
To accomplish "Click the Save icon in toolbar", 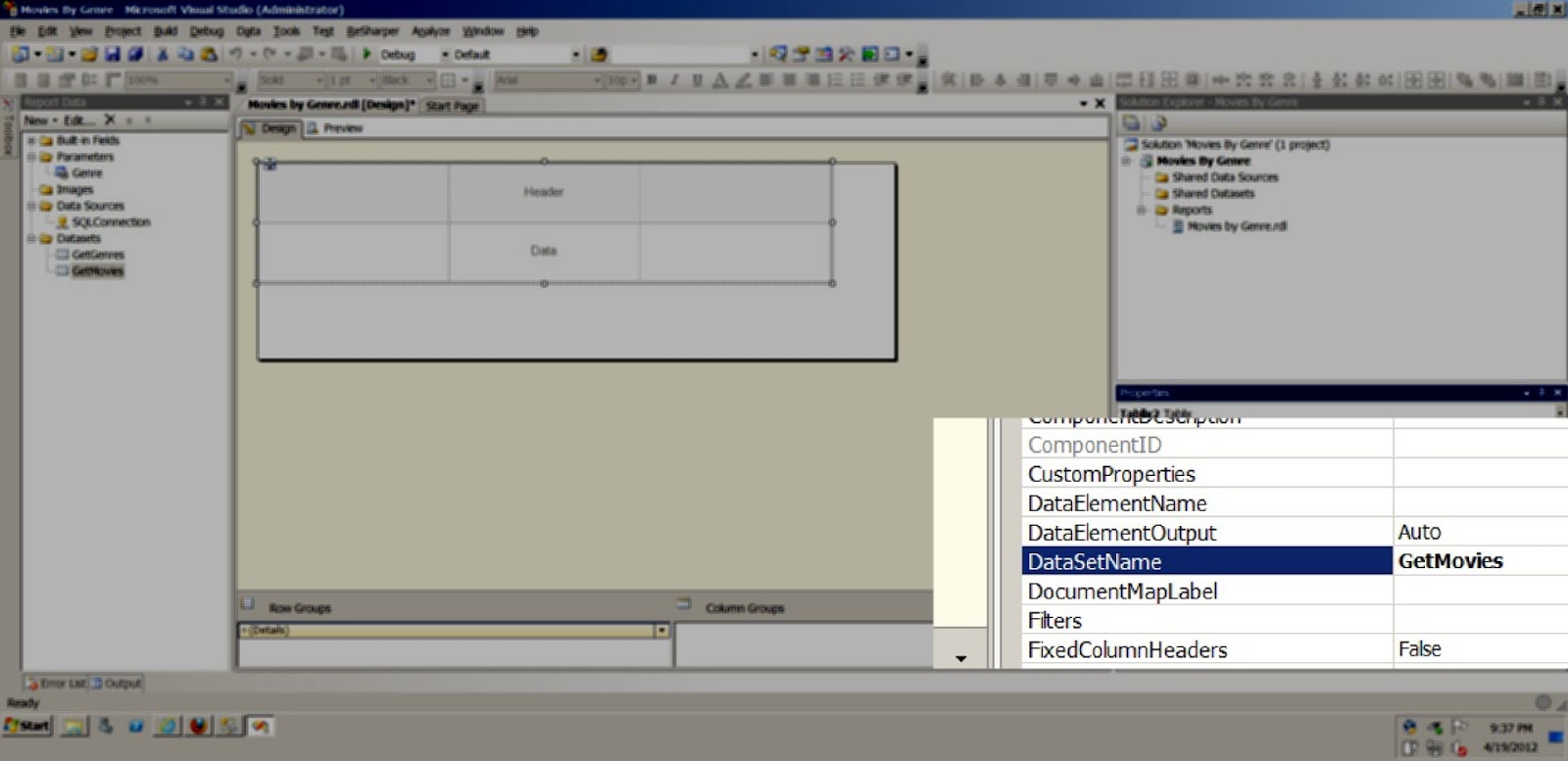I will [113, 55].
